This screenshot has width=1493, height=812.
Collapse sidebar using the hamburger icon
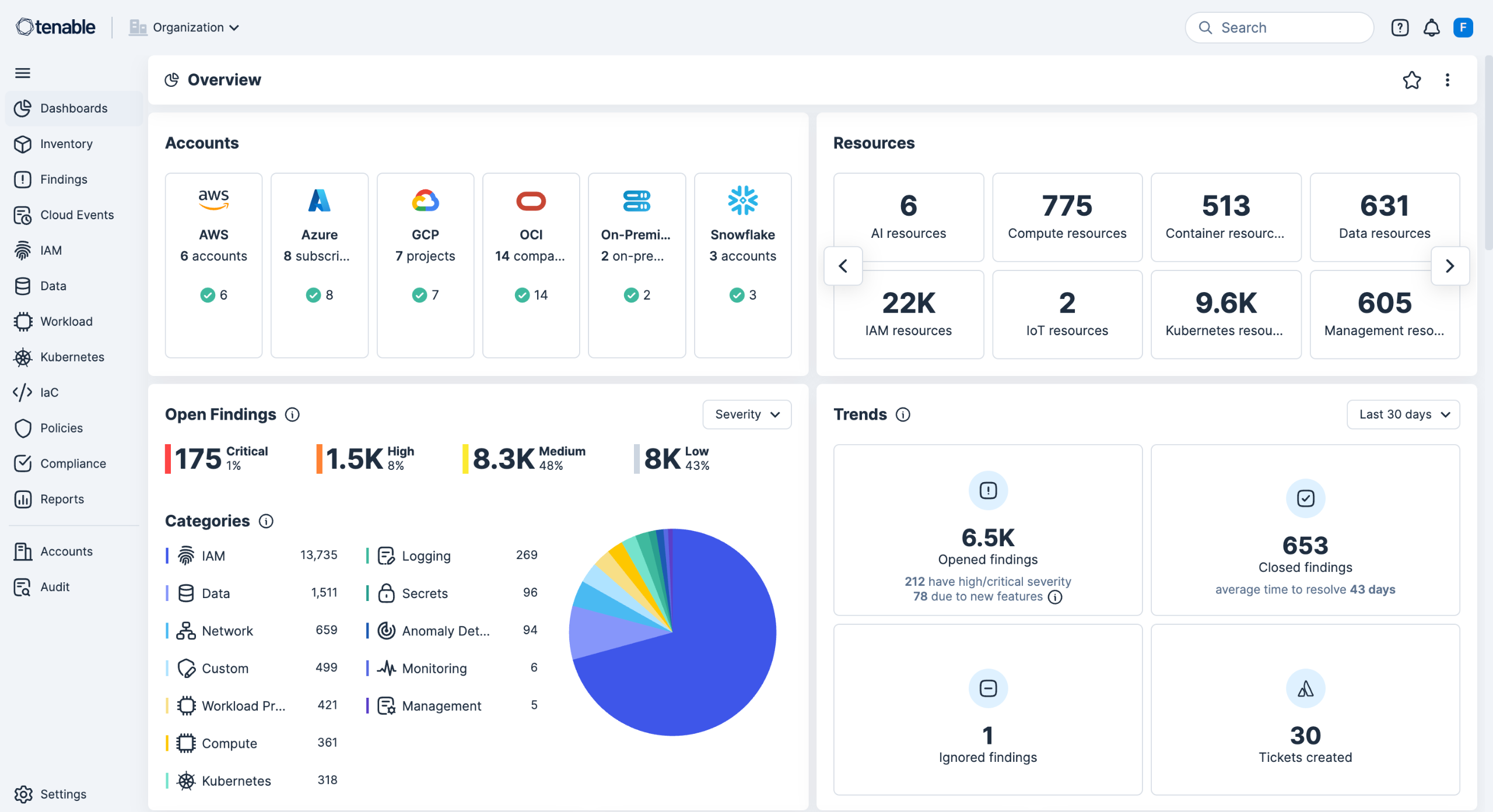(x=23, y=73)
